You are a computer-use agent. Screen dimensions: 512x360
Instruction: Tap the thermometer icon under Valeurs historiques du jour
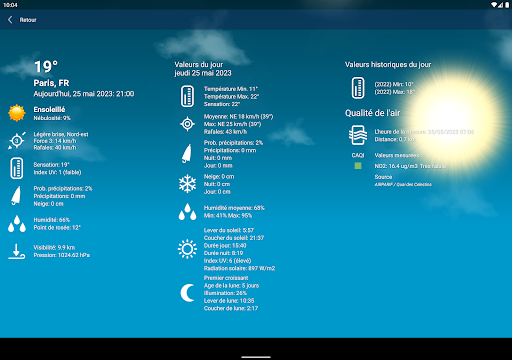coord(358,88)
